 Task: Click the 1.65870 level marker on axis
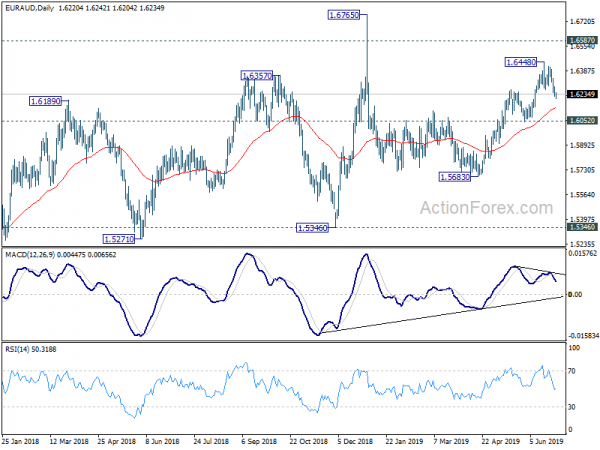582,40
